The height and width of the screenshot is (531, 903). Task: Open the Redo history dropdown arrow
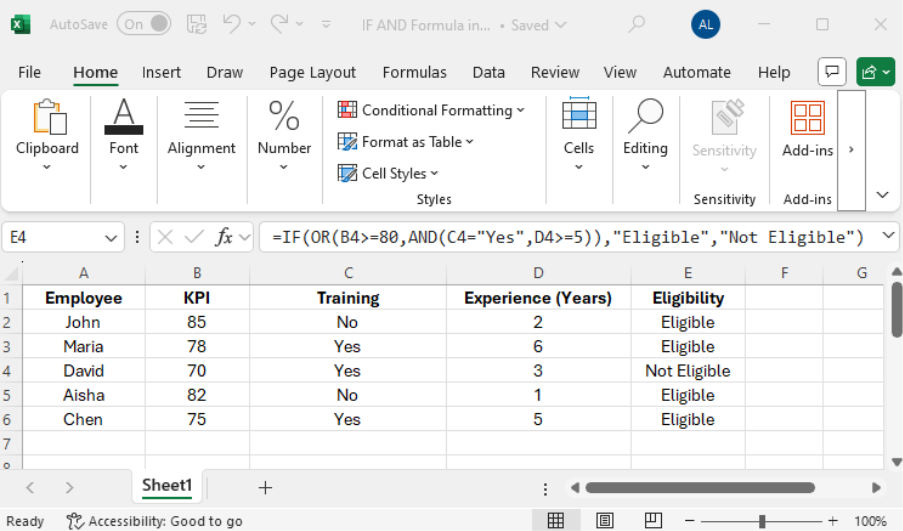[x=299, y=24]
